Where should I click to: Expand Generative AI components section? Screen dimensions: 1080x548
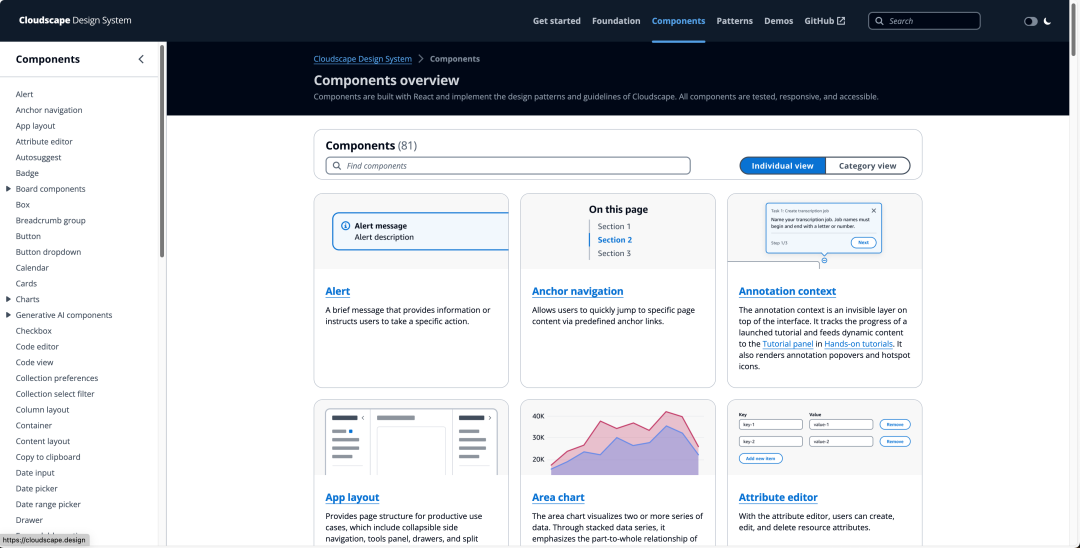tap(8, 315)
